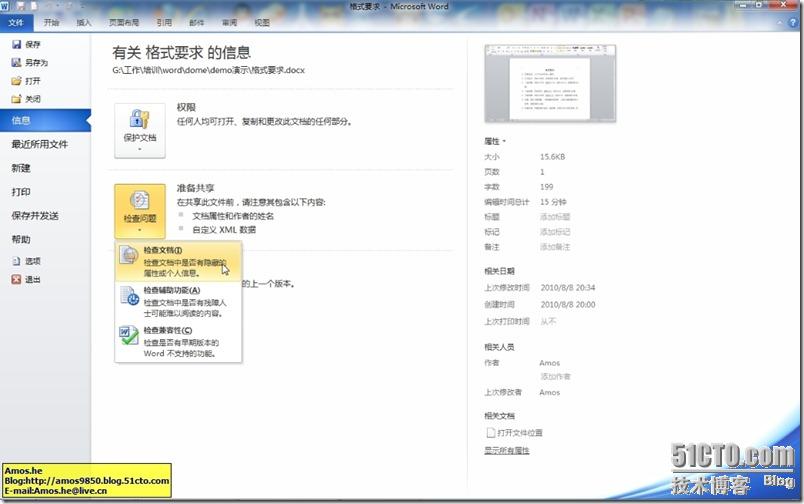Viewport: 804px width, 504px height.
Task: Click the 有关 格式要求 的信息 heading
Action: (182, 52)
